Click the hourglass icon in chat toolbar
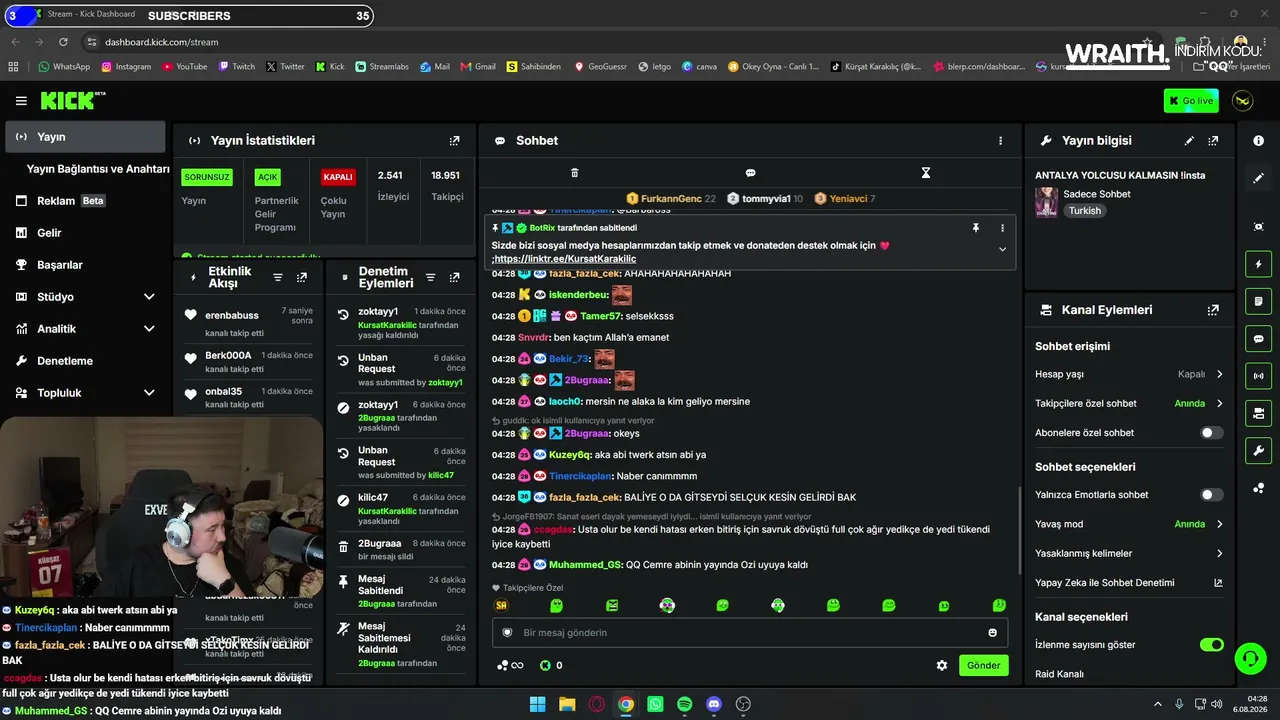1280x720 pixels. click(926, 173)
